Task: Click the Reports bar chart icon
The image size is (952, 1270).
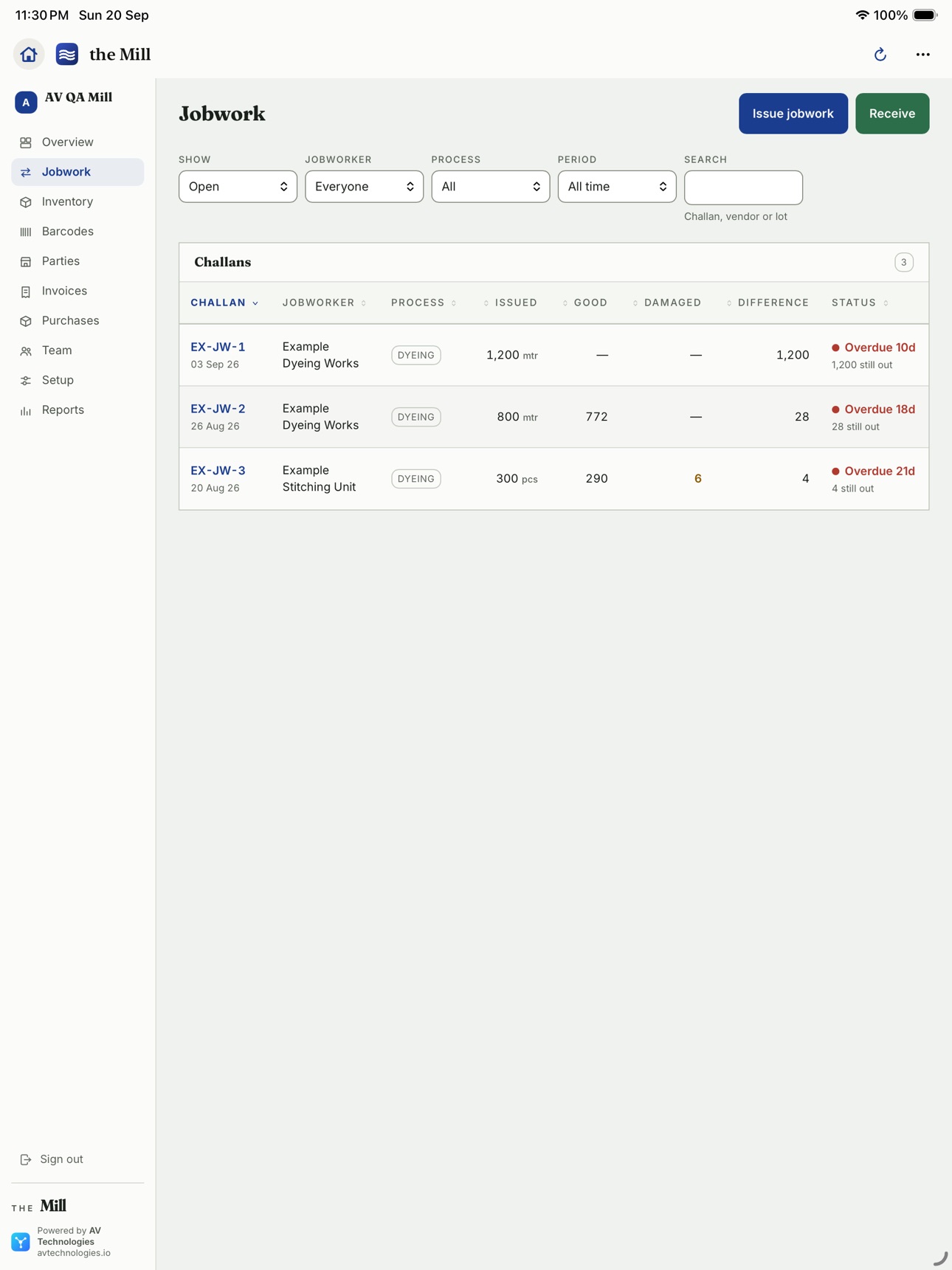Action: (x=26, y=410)
